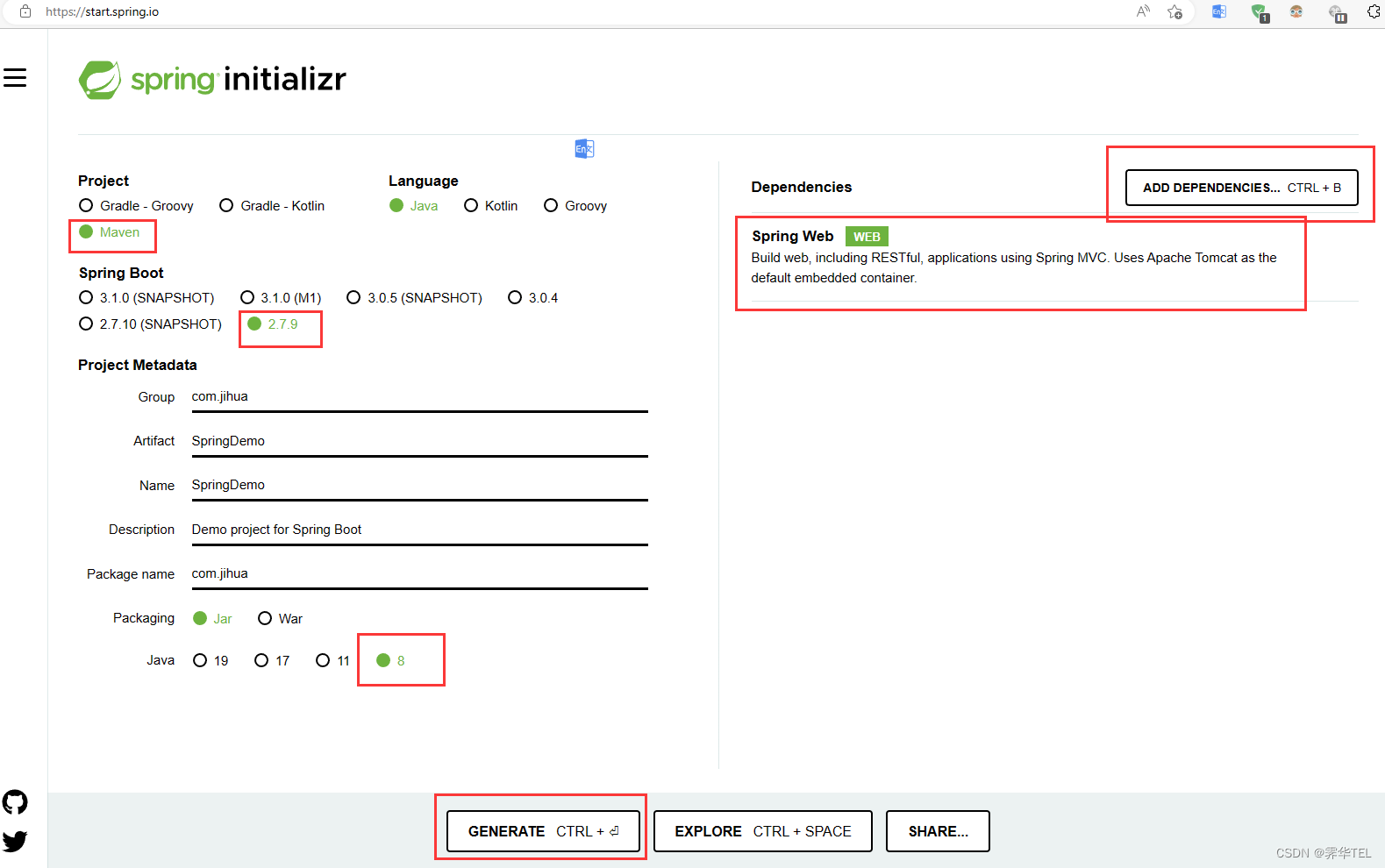Select Gradle - Kotlin project
The width and height of the screenshot is (1385, 868).
[272, 205]
